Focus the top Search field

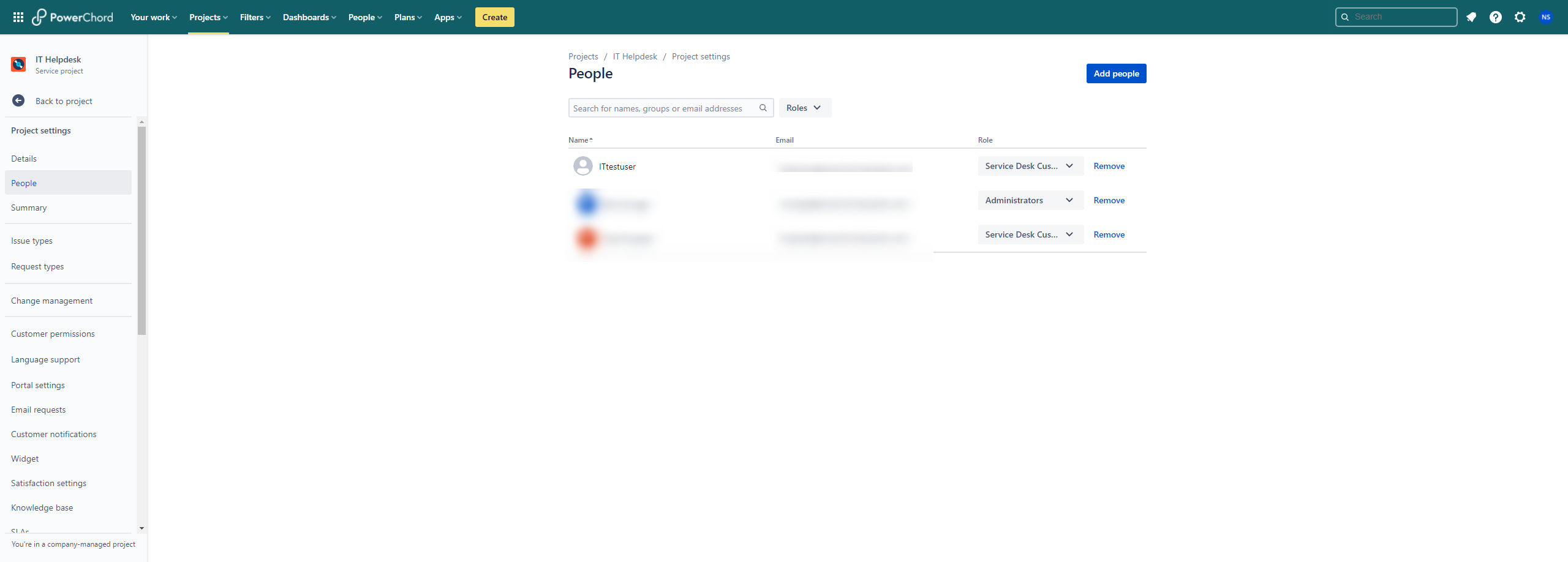click(1396, 17)
